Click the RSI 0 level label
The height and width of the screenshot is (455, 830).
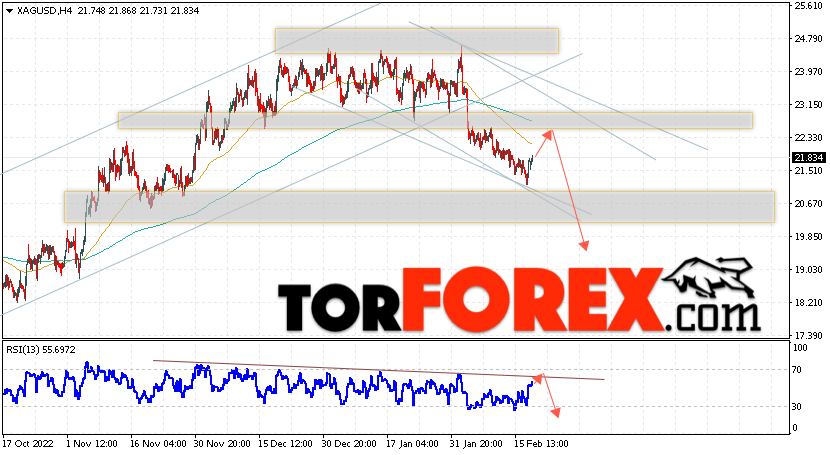point(796,427)
